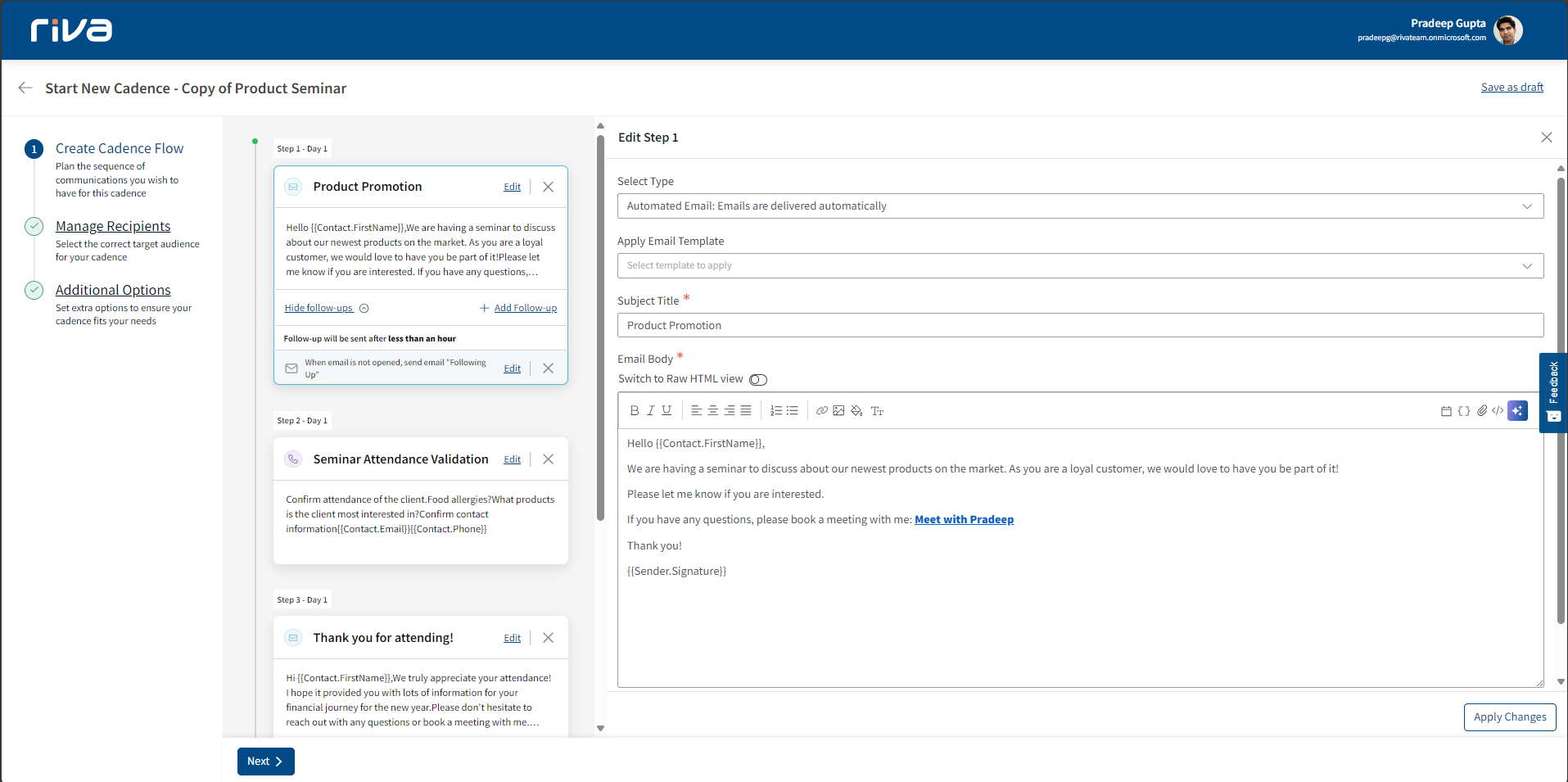Insert merge field with curly braces icon

pyautogui.click(x=1464, y=411)
